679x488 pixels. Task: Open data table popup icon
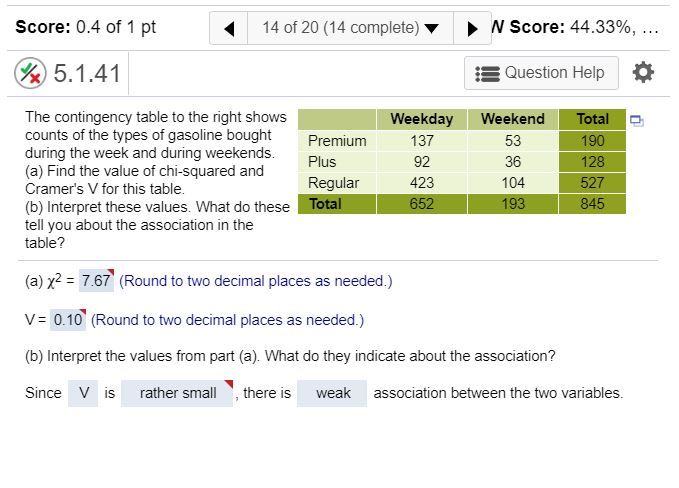tap(638, 120)
